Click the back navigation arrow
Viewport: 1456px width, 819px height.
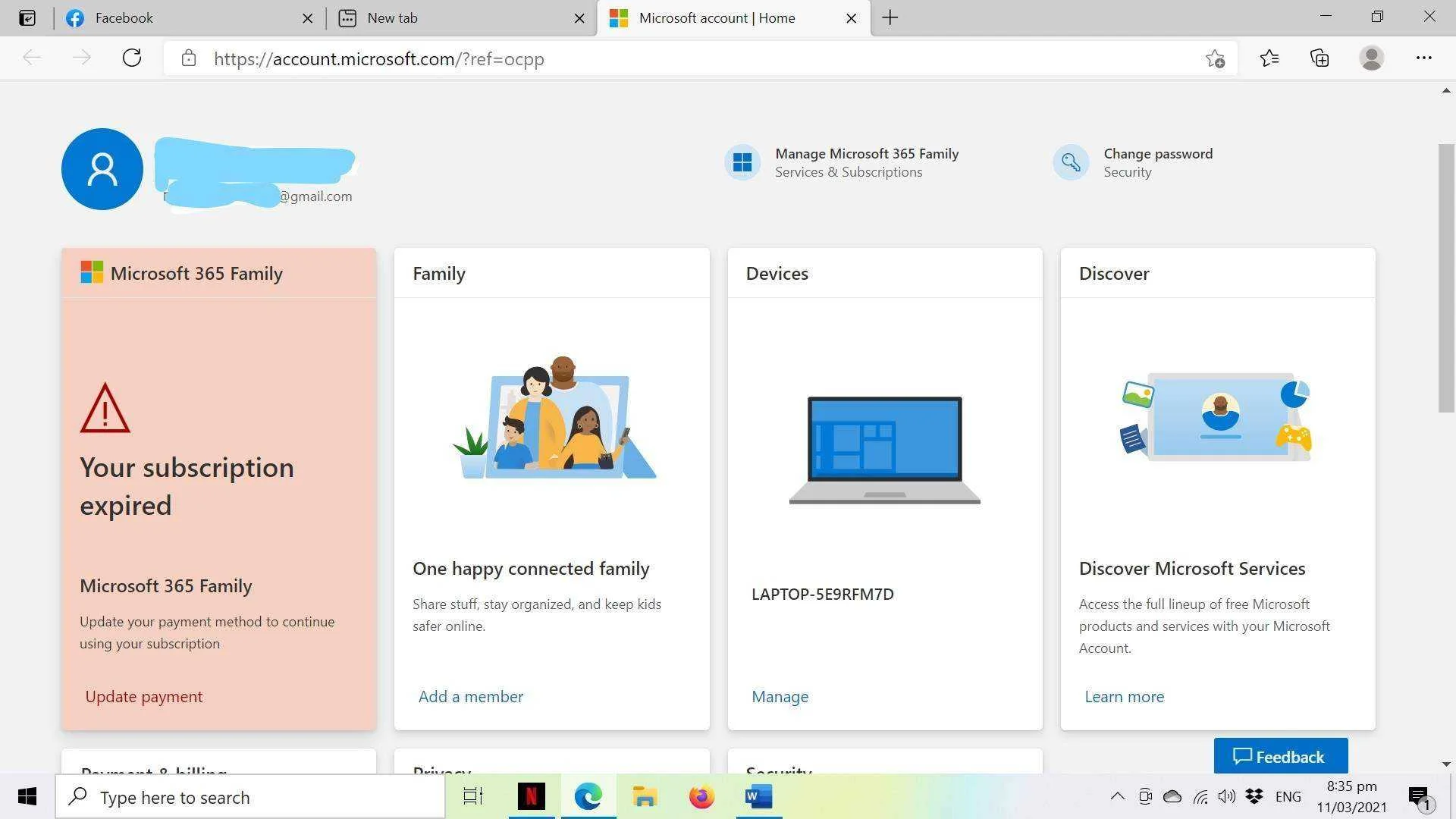click(32, 58)
